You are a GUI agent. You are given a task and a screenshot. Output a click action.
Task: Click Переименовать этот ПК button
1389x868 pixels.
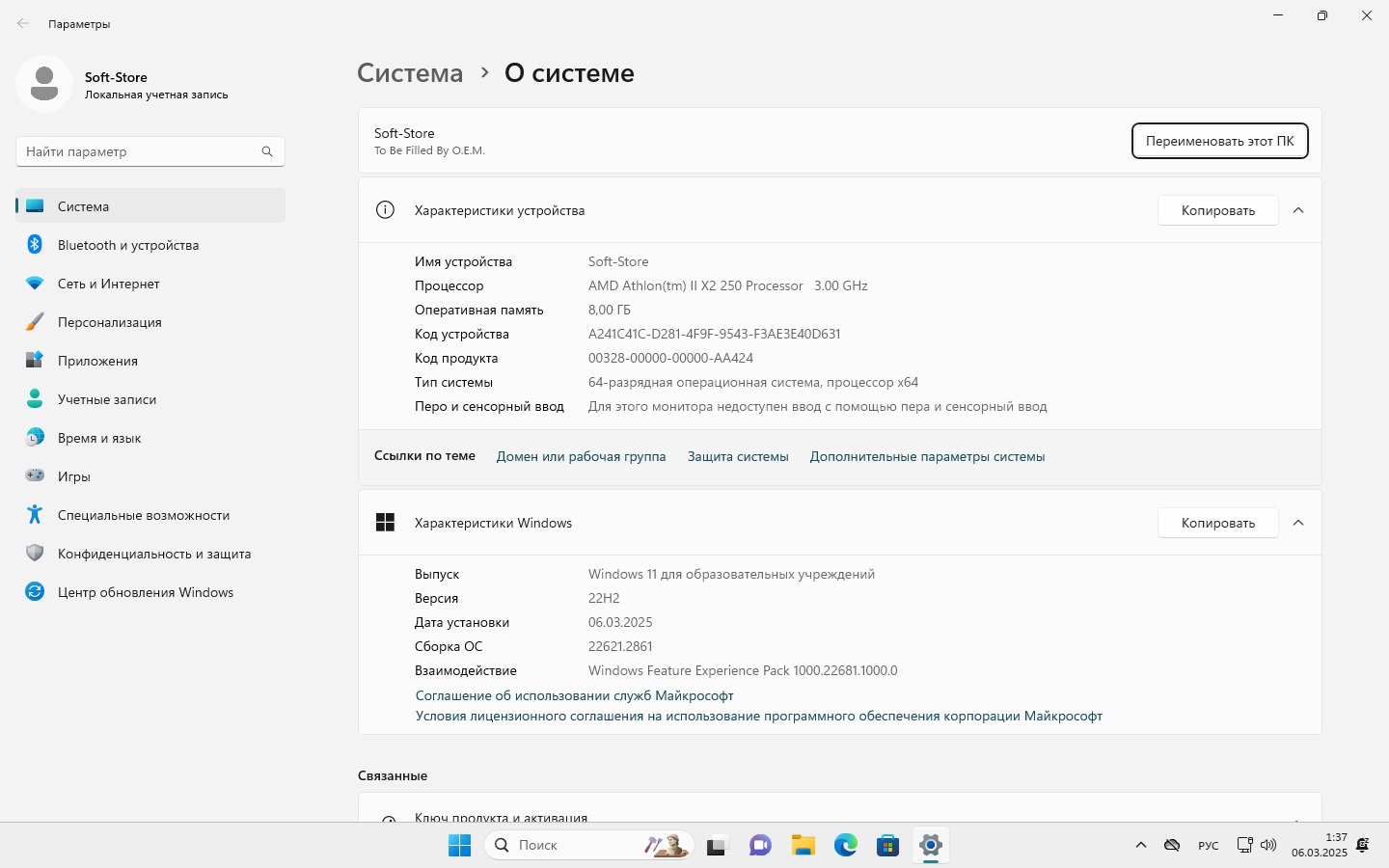click(1219, 141)
